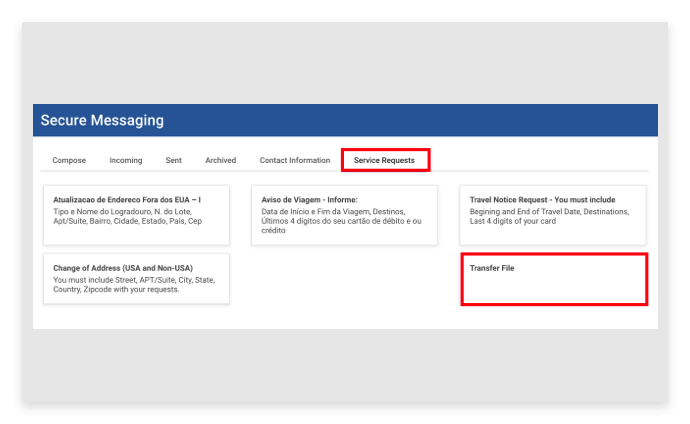The image size is (690, 424).
Task: Click blank area inside Transfer File card
Action: [x=553, y=289]
